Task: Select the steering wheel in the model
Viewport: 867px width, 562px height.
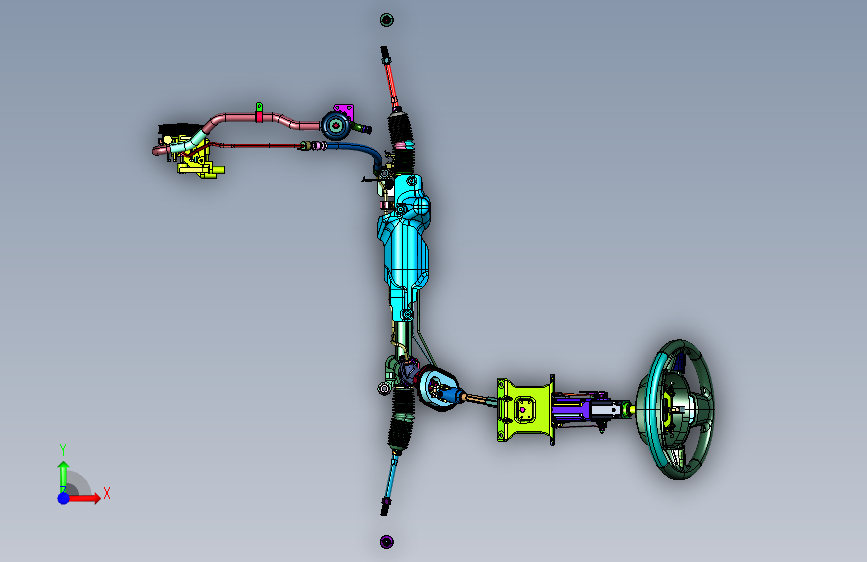Action: pyautogui.click(x=676, y=409)
